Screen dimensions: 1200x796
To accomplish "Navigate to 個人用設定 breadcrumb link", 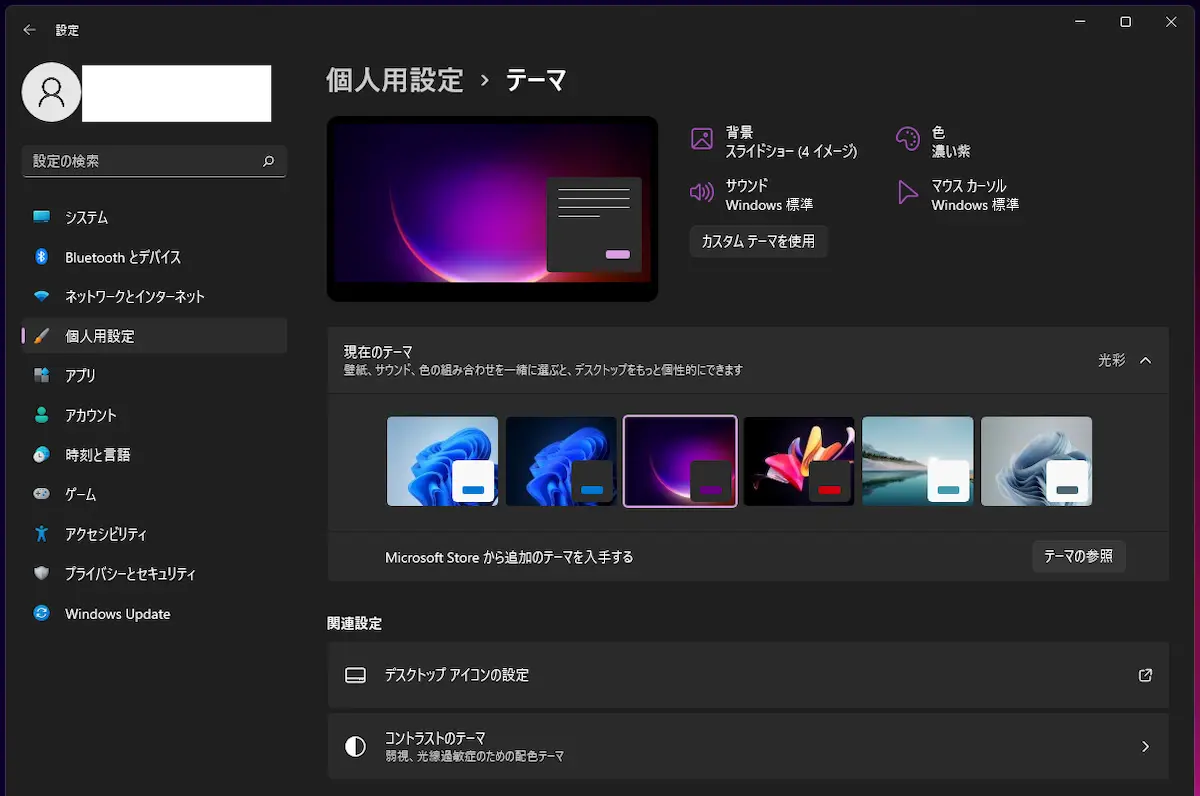I will point(395,80).
